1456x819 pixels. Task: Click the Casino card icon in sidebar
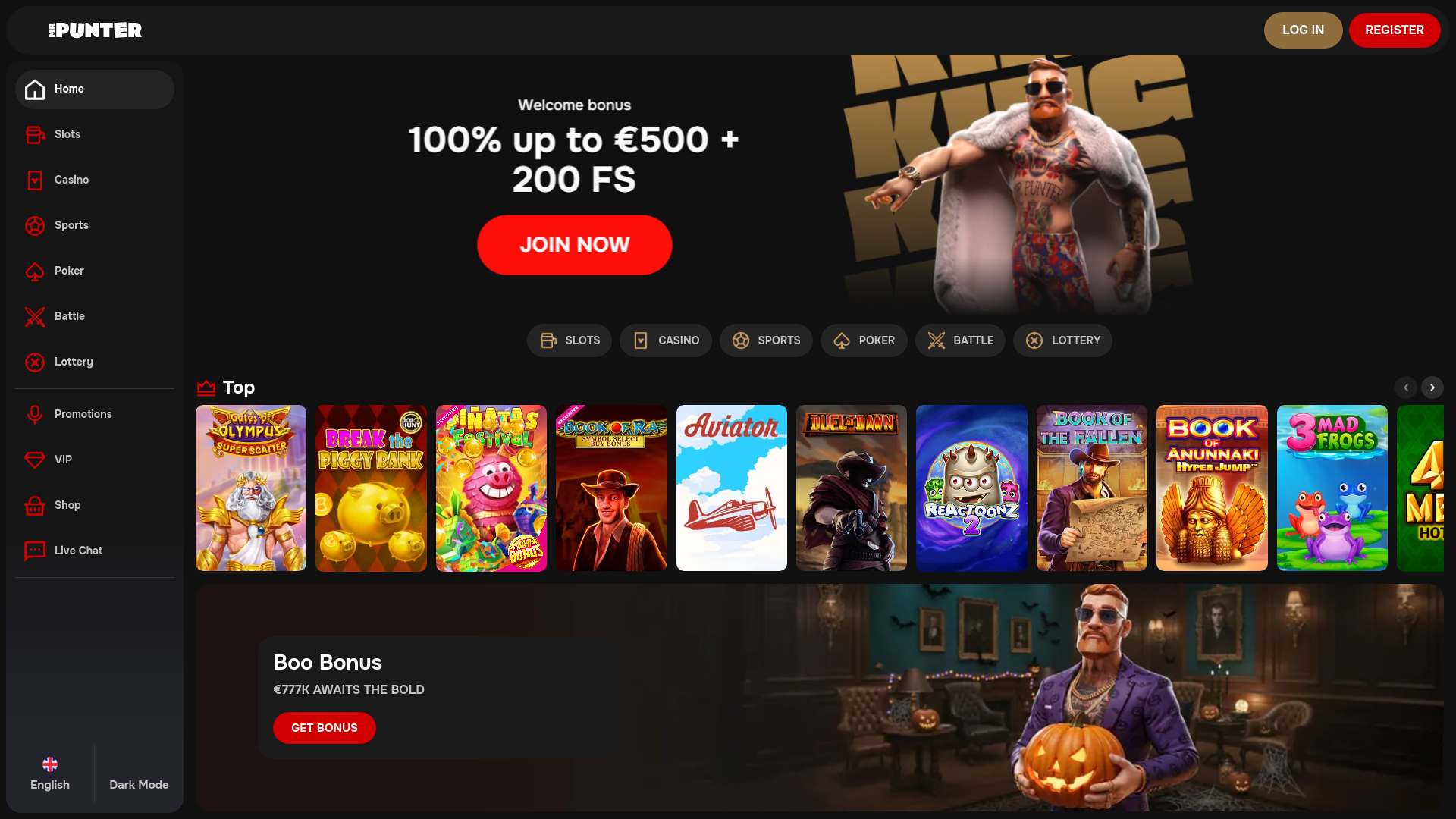[x=35, y=180]
